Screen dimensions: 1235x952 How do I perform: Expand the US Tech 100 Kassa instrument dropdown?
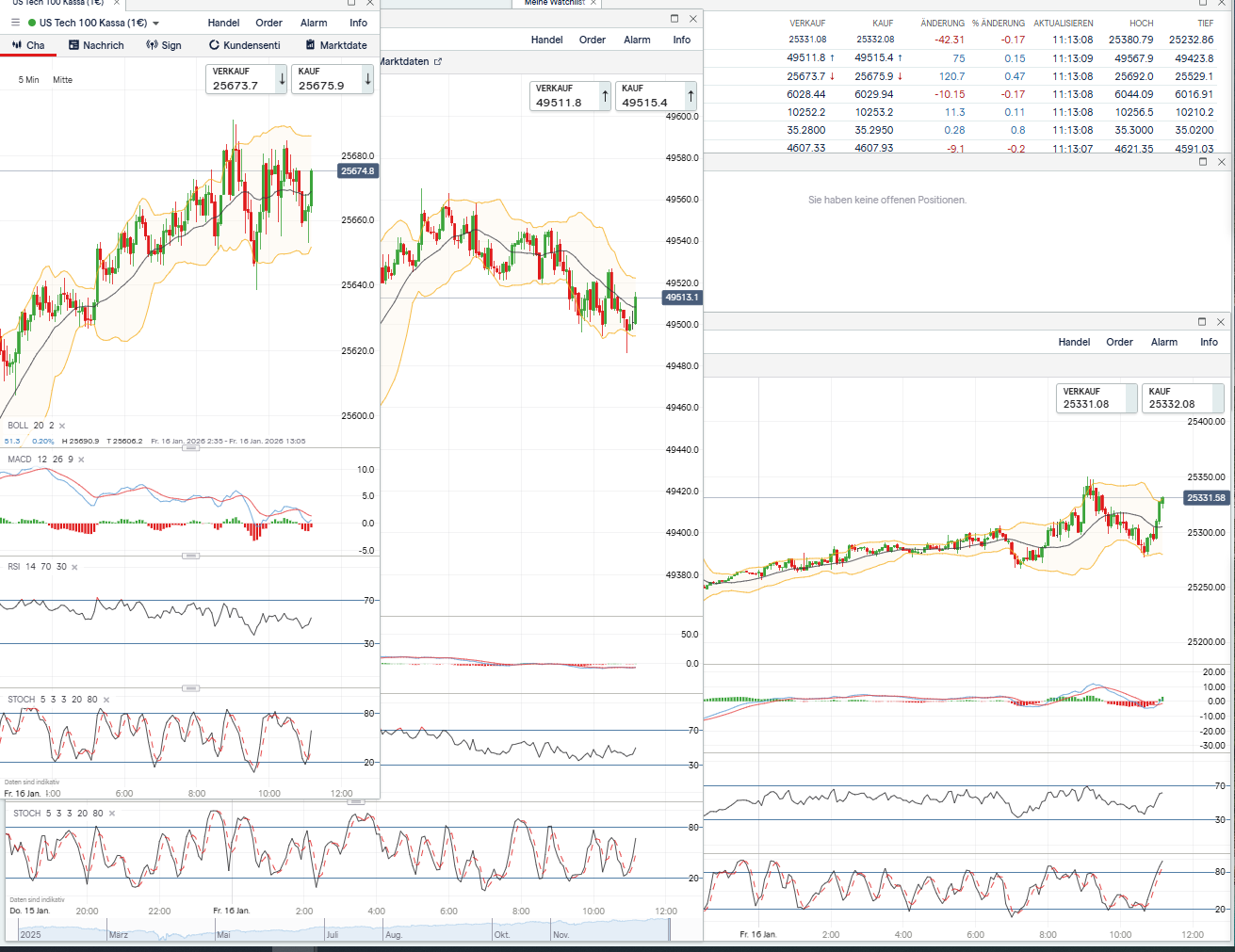(155, 24)
